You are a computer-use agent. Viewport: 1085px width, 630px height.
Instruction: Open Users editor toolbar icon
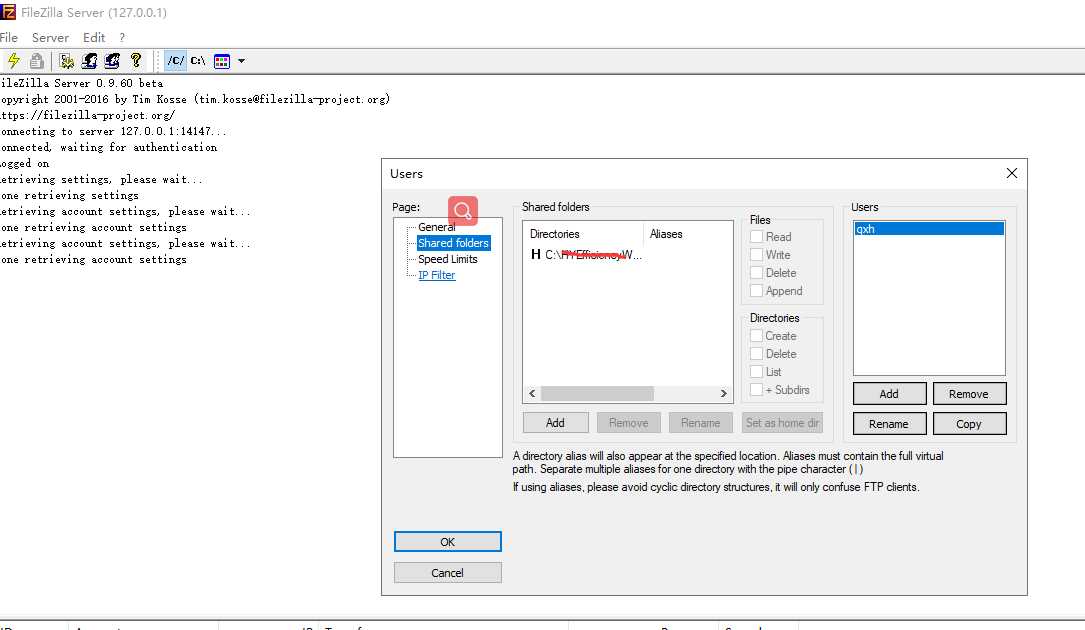[x=89, y=61]
